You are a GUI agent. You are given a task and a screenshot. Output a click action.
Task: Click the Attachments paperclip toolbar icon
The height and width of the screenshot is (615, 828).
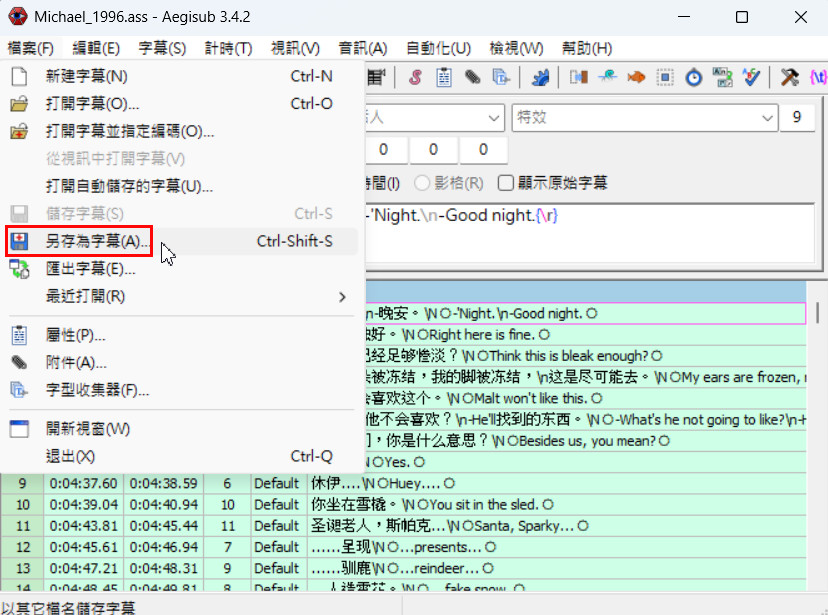coord(472,77)
